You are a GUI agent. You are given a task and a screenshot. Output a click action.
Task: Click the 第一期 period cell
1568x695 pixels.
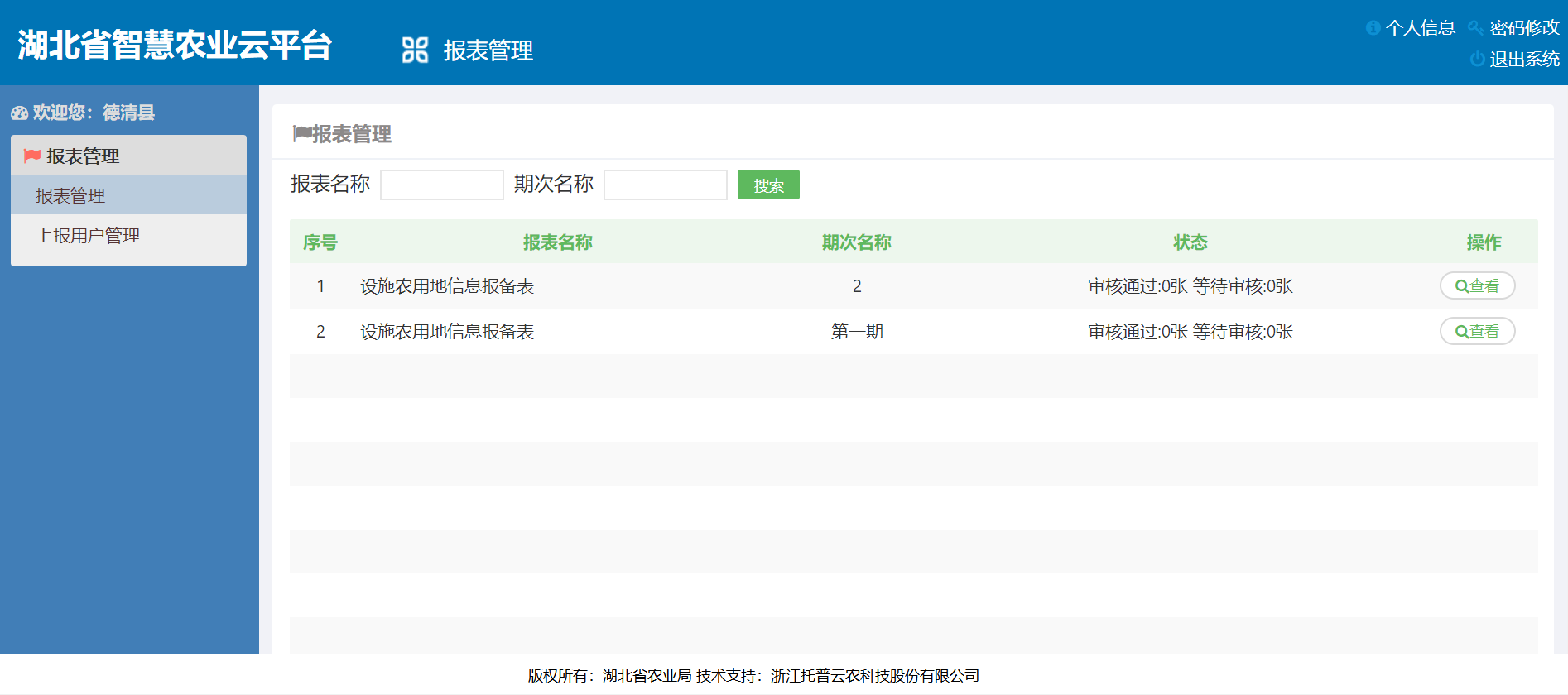[x=857, y=332]
